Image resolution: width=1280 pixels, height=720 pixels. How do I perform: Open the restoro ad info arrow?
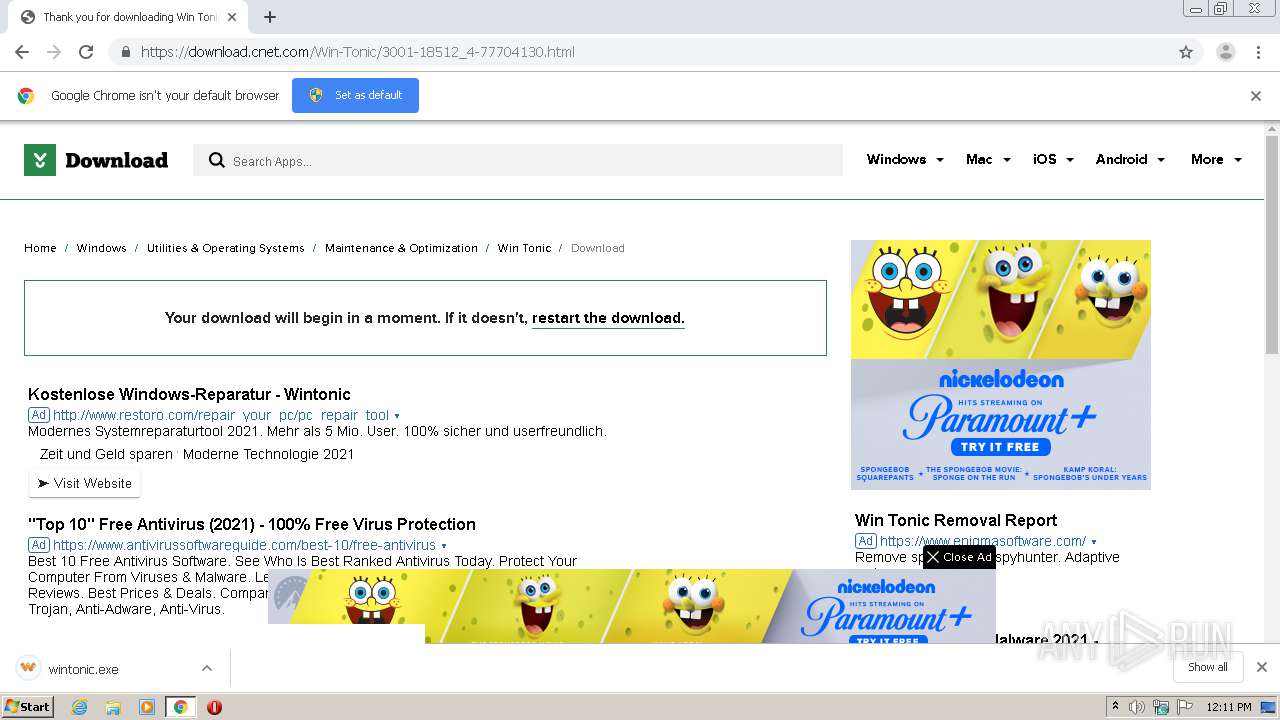pos(397,416)
